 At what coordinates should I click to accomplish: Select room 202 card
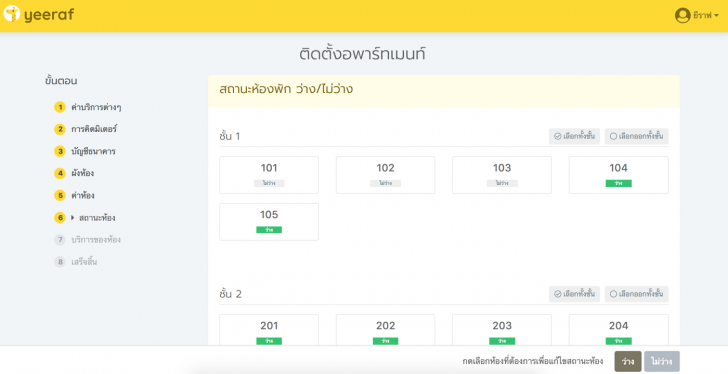point(385,330)
